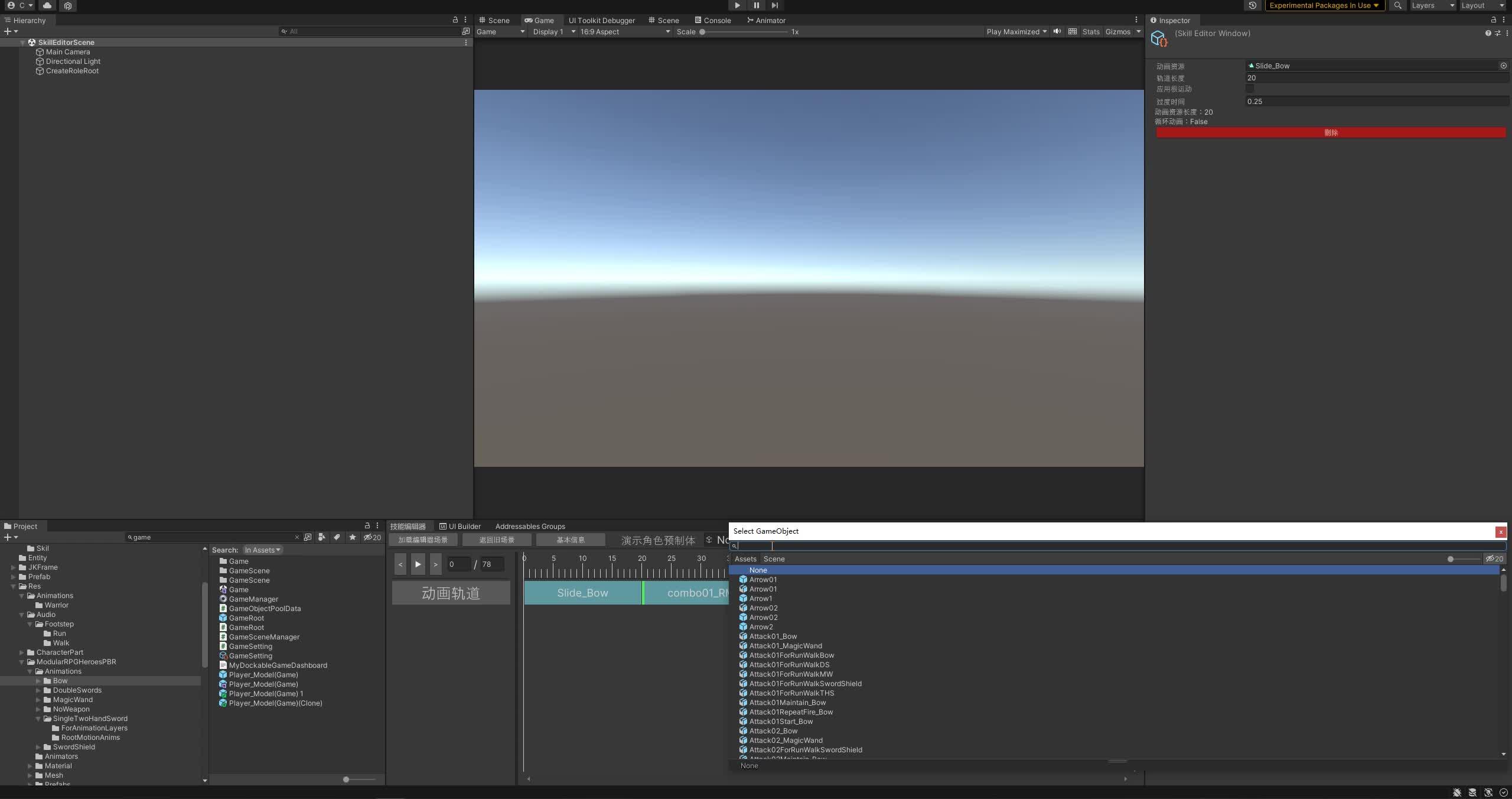The image size is (1512, 799).
Task: Switch to the Scene tab in object picker
Action: tap(774, 559)
